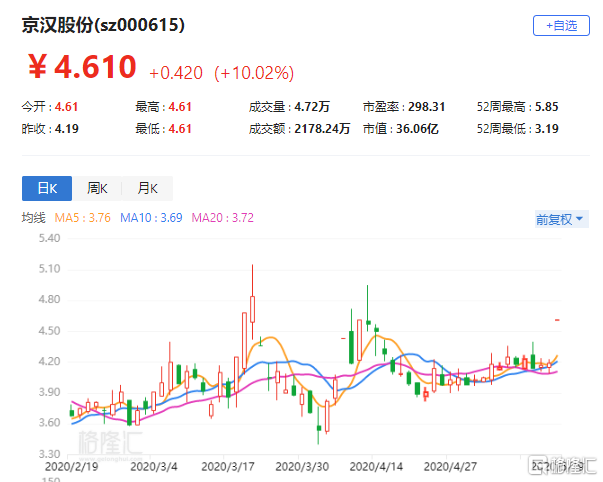This screenshot has width=603, height=482.
Task: Open the 前复权 adjustment dropdown
Action: [561, 220]
